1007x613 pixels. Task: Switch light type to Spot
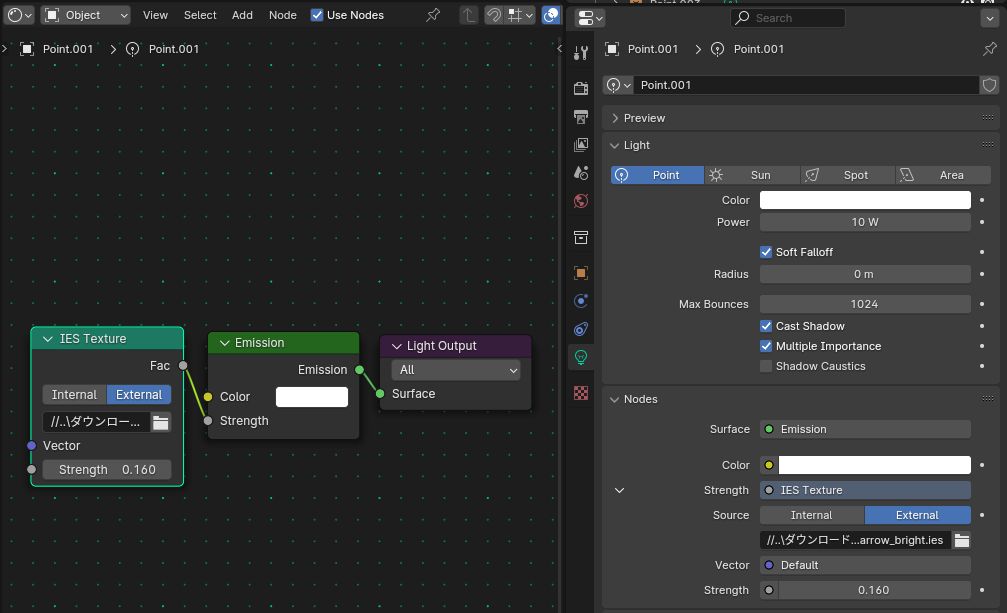click(845, 175)
